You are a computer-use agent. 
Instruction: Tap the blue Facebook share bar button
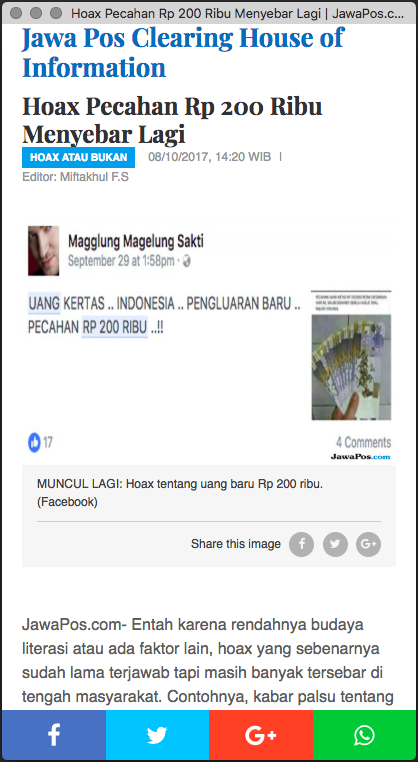[54, 735]
